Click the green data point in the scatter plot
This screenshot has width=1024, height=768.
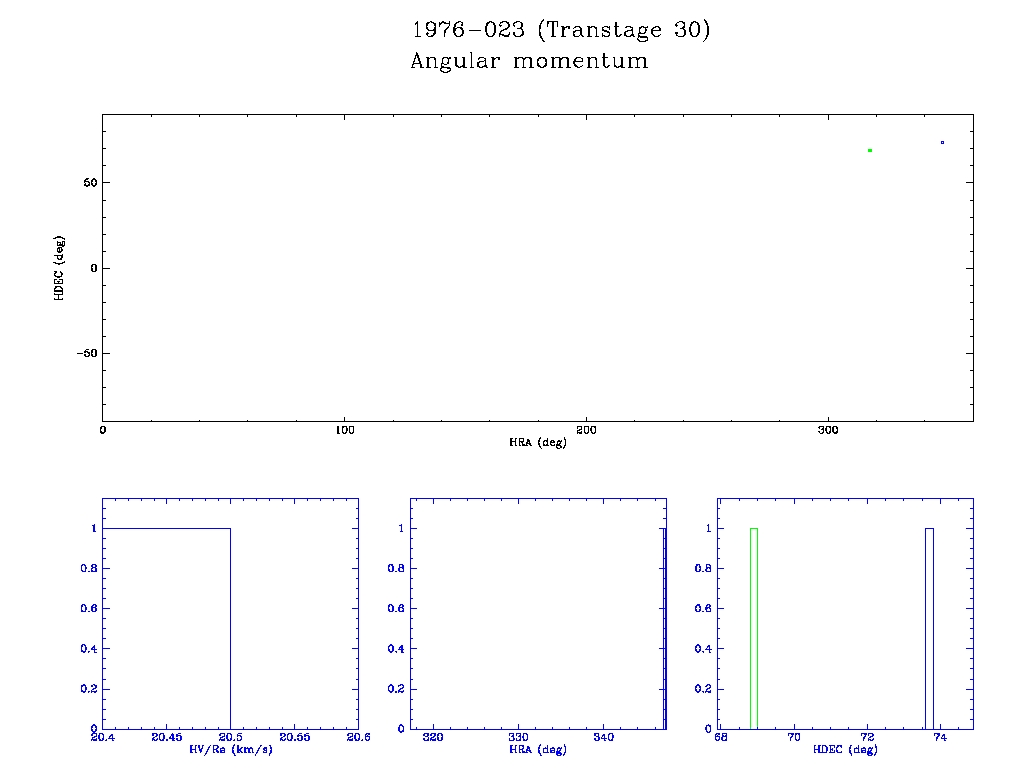(870, 150)
